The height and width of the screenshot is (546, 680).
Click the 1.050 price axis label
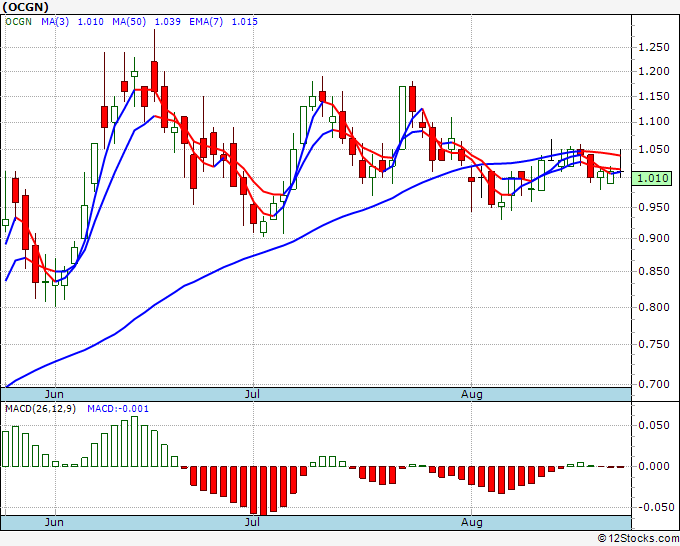coord(654,149)
